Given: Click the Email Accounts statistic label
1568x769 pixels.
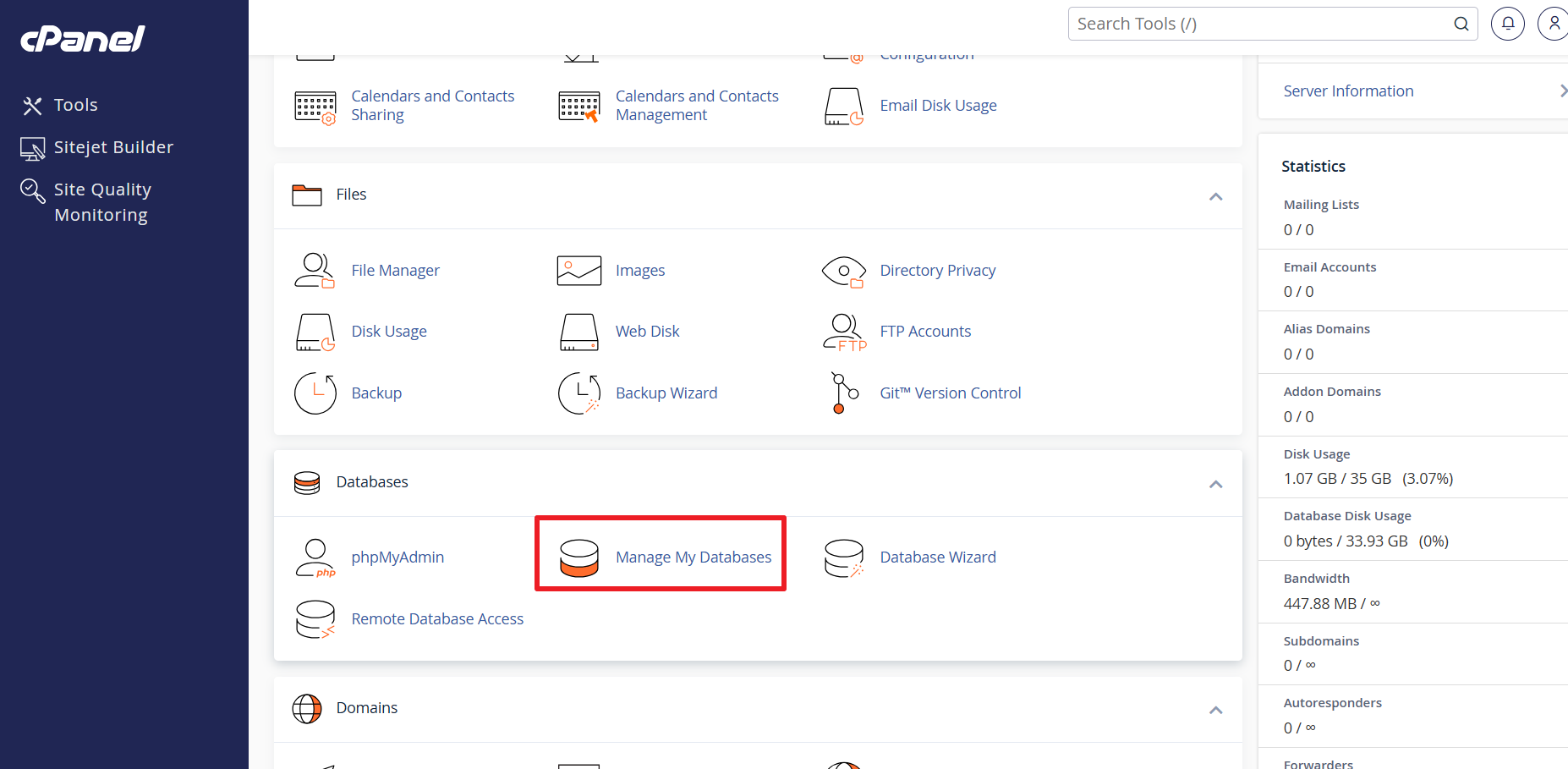Looking at the screenshot, I should point(1330,267).
